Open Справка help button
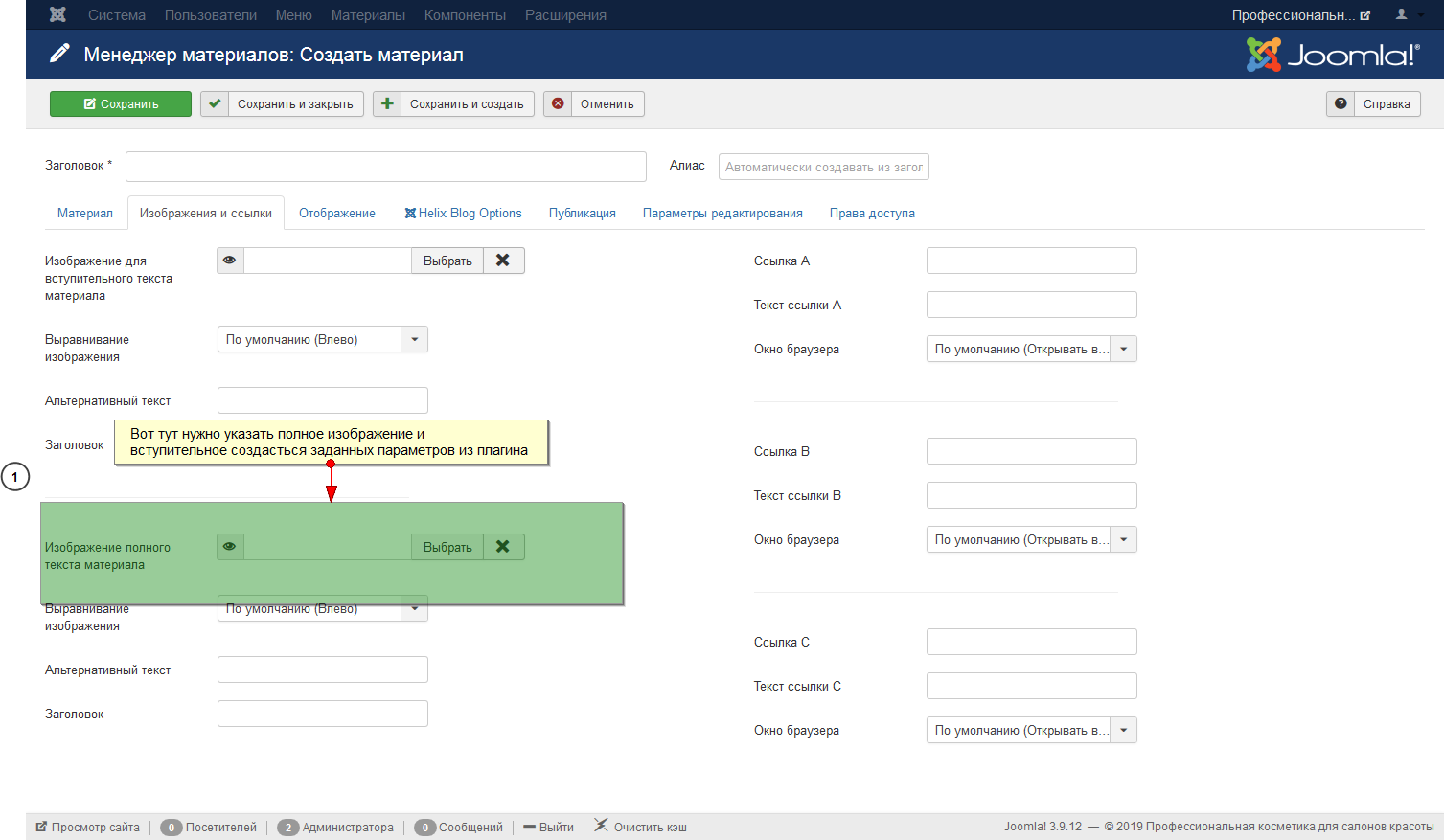This screenshot has height=840, width=1444. [x=1373, y=104]
